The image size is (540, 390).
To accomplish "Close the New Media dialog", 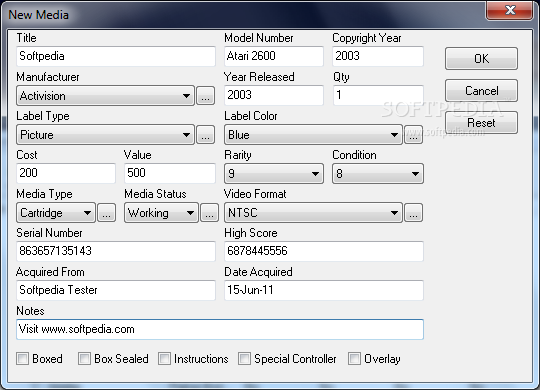I will (x=510, y=10).
